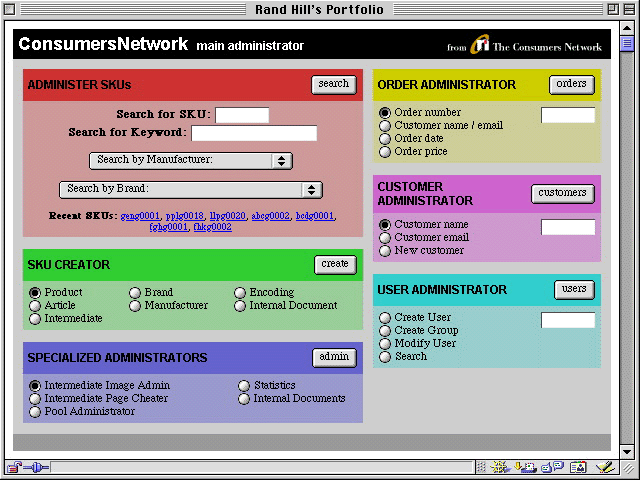Open the Address Book icon
Image resolution: width=640 pixels, height=480 pixels.
click(578, 467)
